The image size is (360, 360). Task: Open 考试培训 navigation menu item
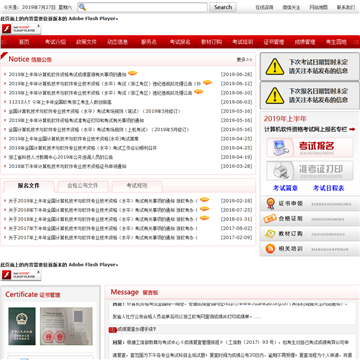coord(243,42)
